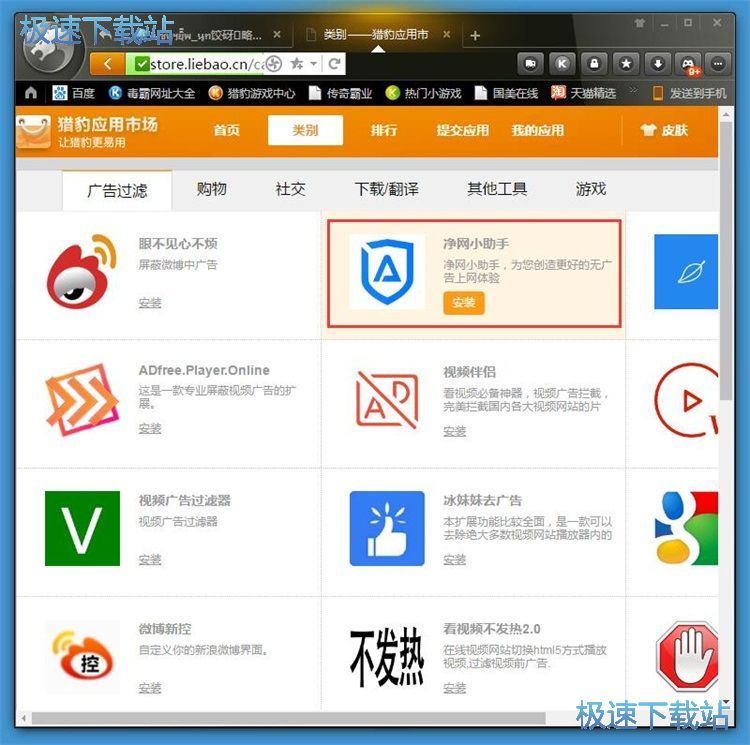
Task: Open the dropdown arrow beside the bookmark star
Action: coord(314,64)
